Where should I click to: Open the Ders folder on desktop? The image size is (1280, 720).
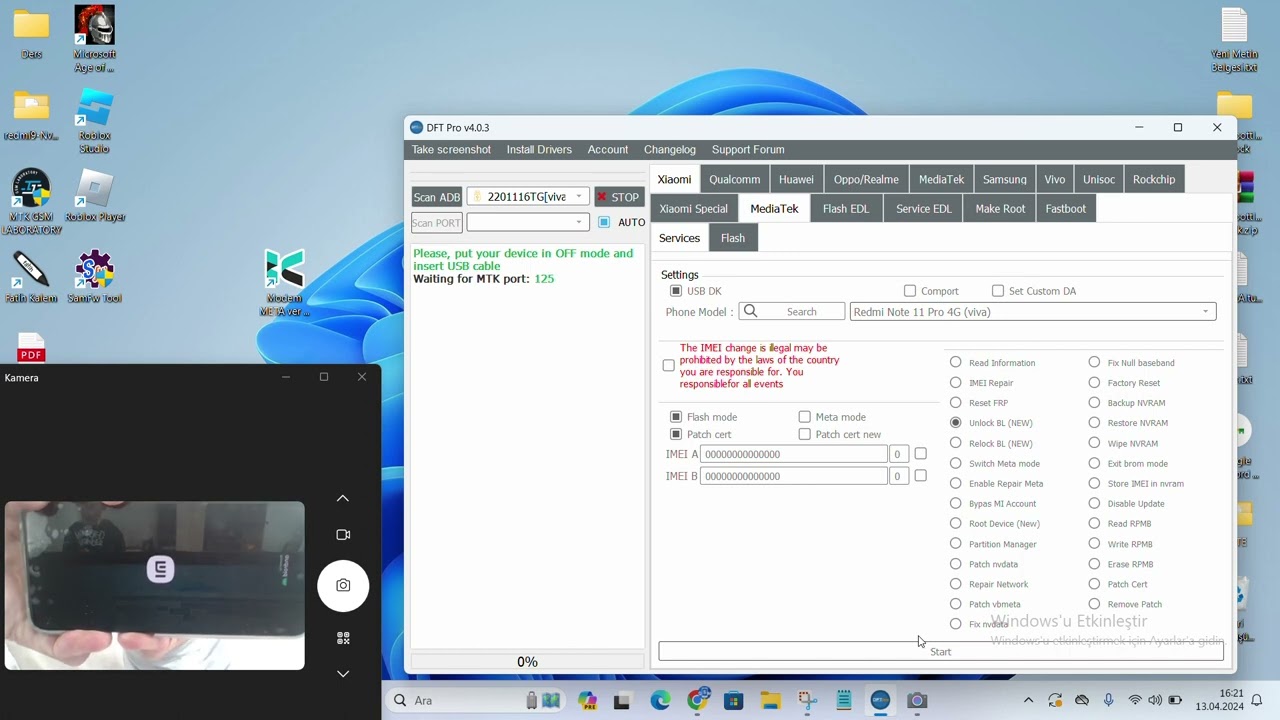[x=31, y=33]
